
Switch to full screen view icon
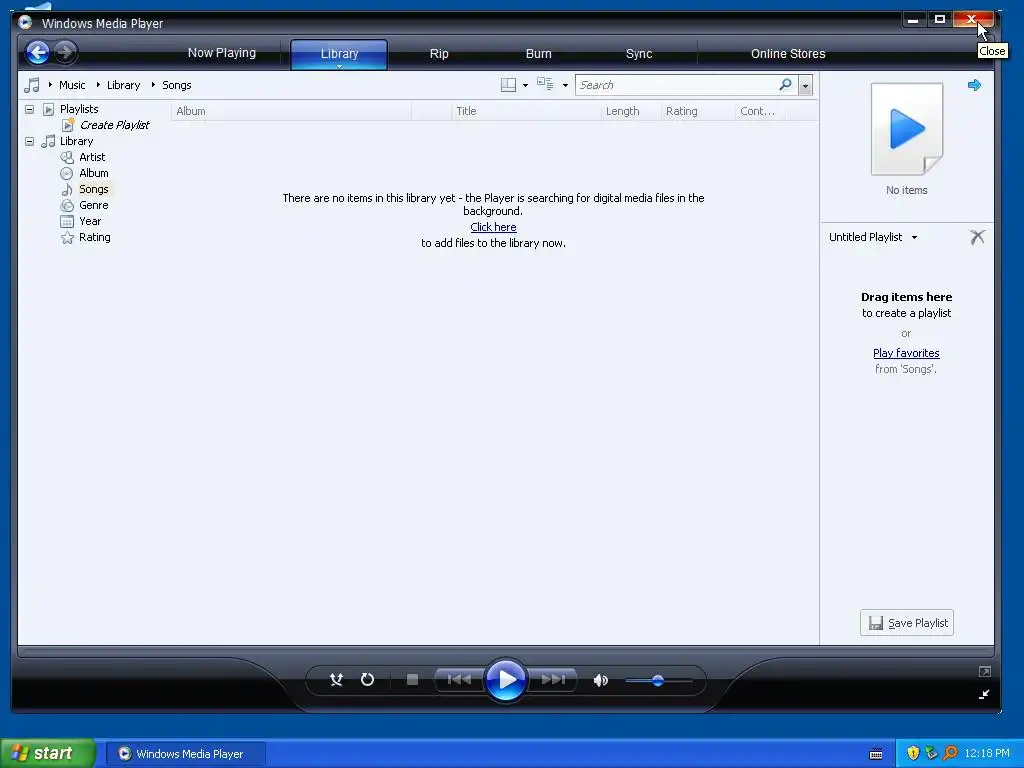pyautogui.click(x=985, y=671)
